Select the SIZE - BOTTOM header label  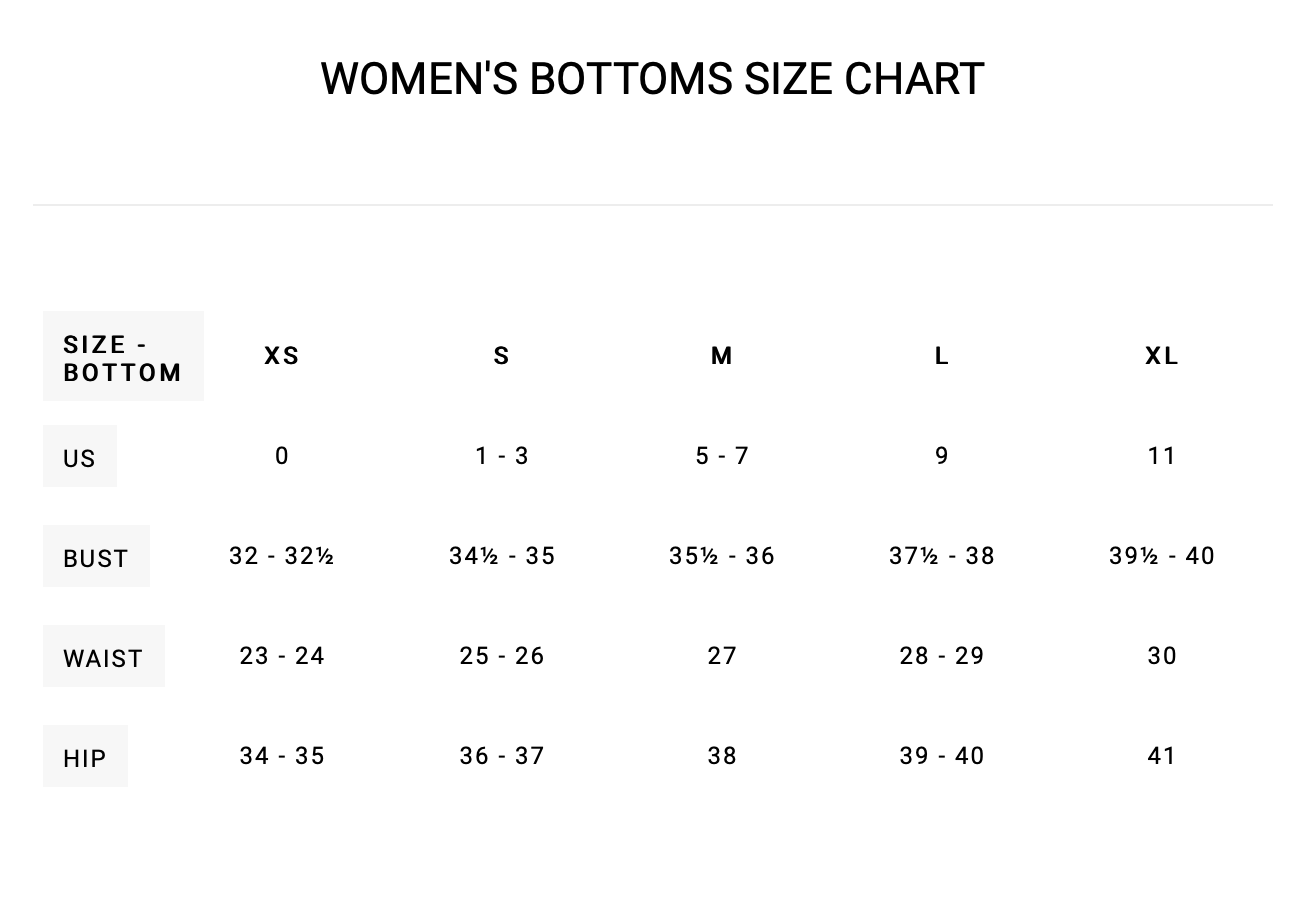[x=123, y=358]
